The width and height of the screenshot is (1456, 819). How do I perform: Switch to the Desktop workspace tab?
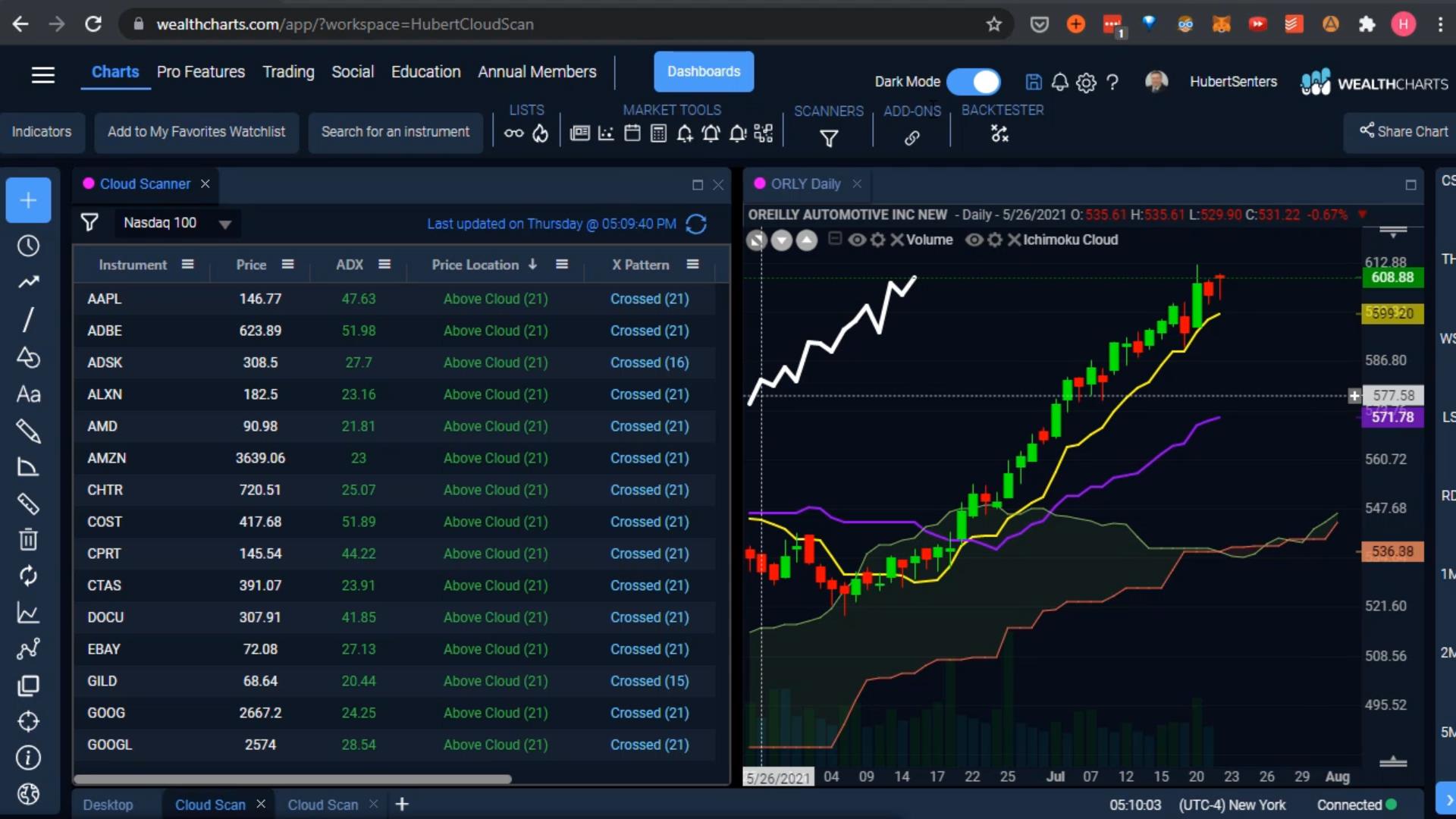pyautogui.click(x=108, y=805)
